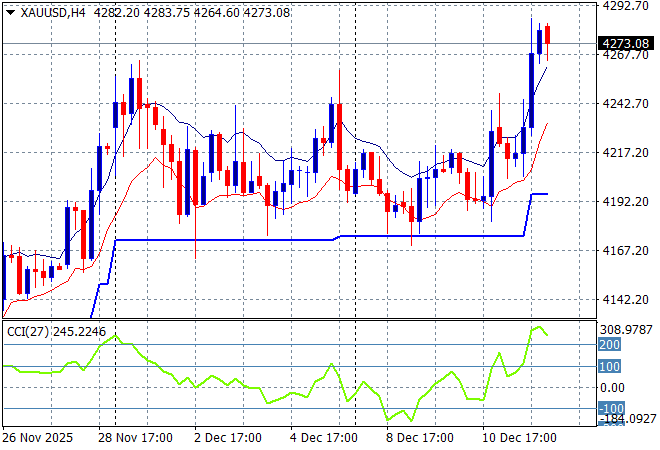Select the 4242.70 price axis label

(626, 104)
